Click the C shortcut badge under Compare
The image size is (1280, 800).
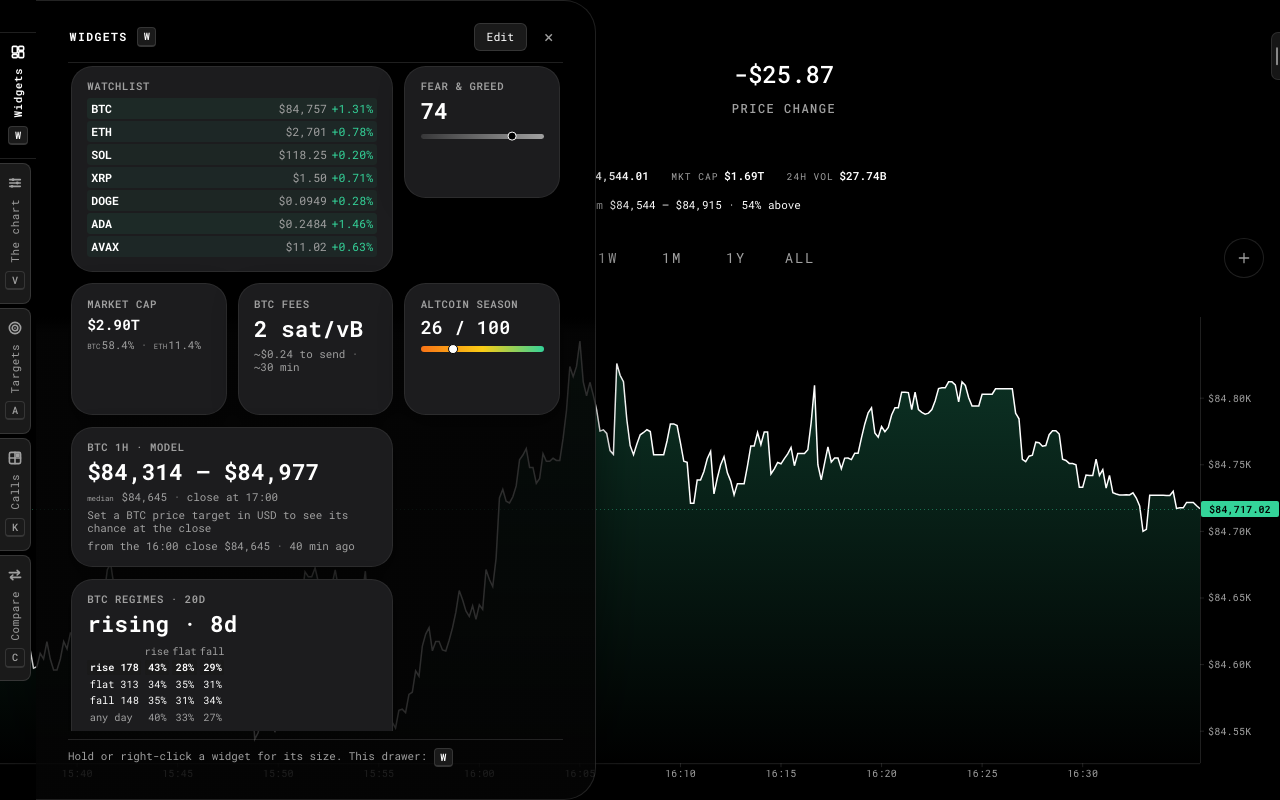click(15, 657)
